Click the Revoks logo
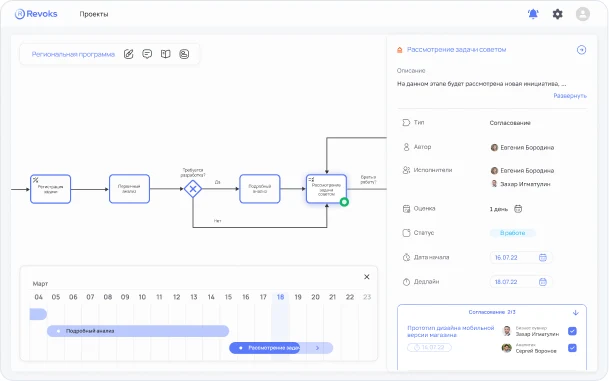The height and width of the screenshot is (381, 609). click(x=36, y=14)
